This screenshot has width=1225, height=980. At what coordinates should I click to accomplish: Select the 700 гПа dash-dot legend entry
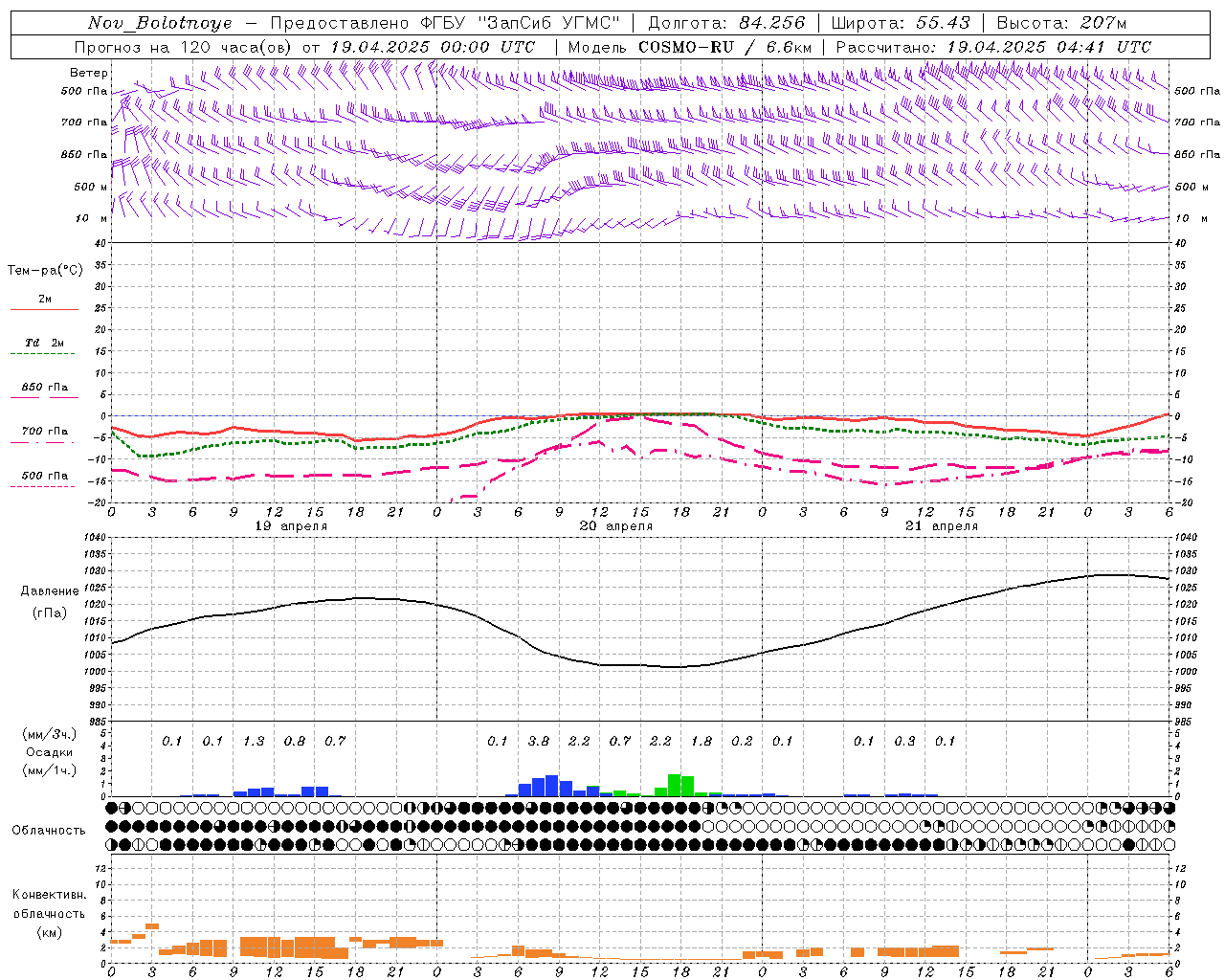tap(44, 434)
